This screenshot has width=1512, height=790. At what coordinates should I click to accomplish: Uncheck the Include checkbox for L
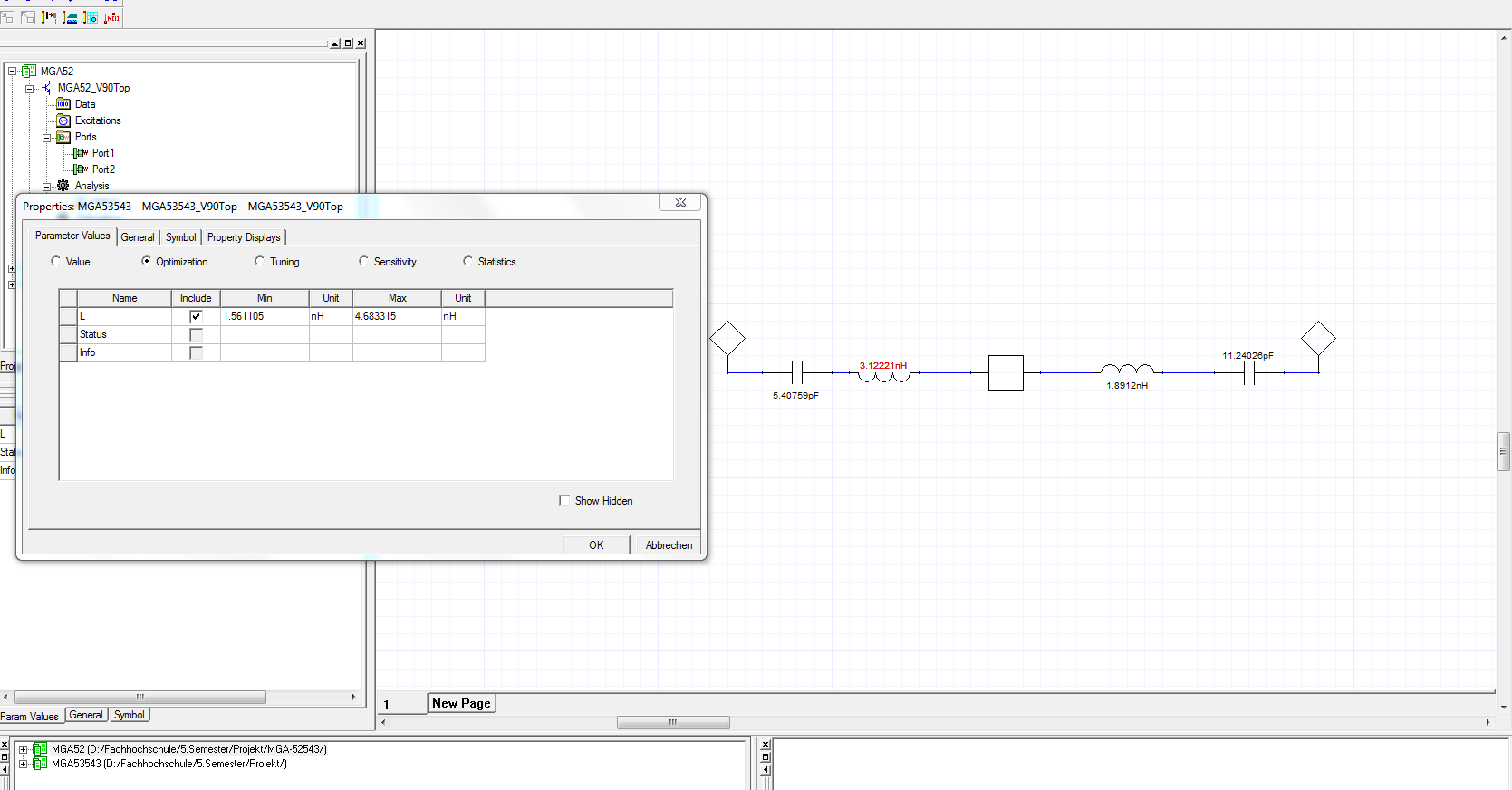click(196, 316)
